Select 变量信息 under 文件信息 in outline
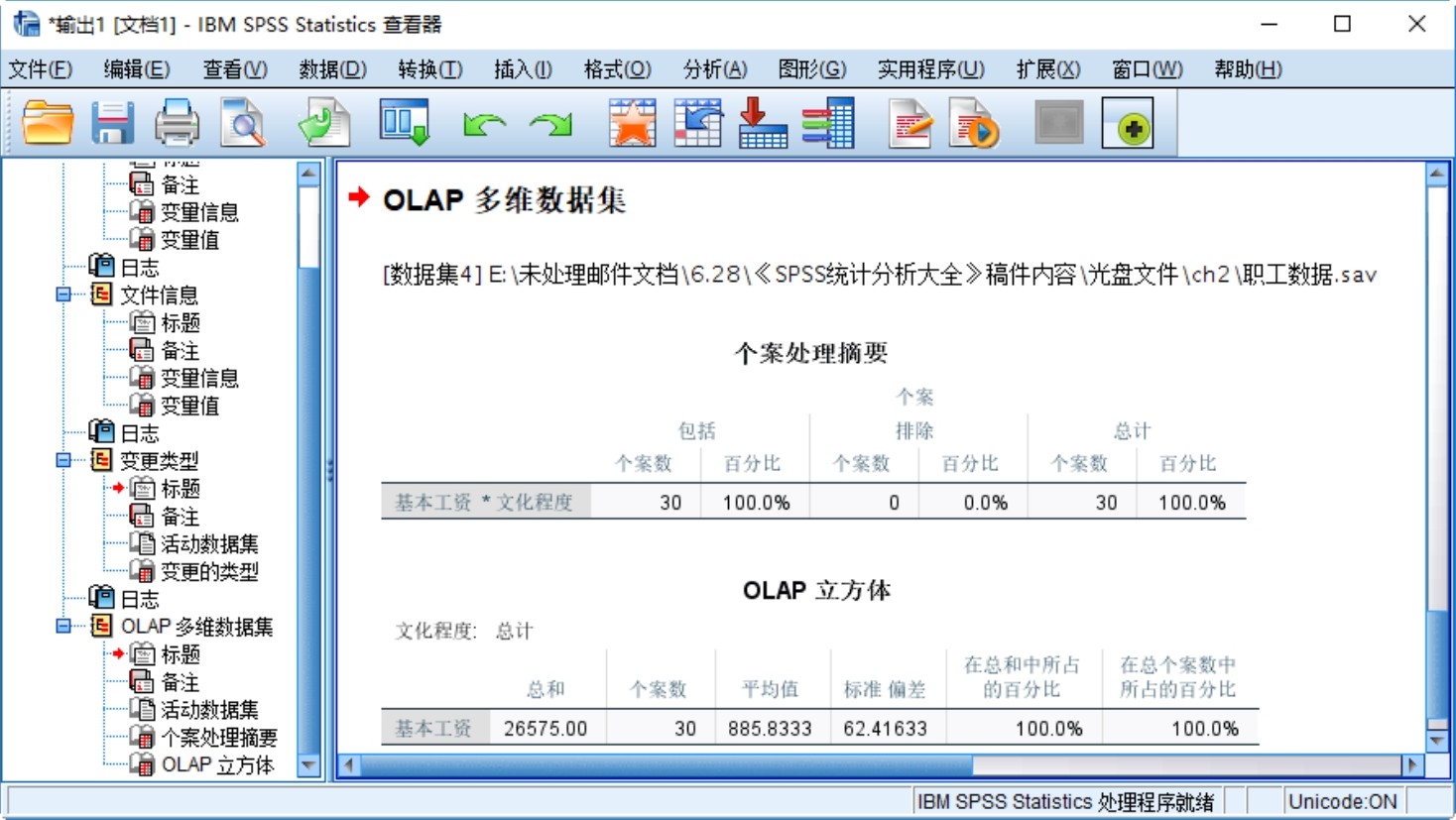Screen dimensions: 1456x820 coord(199,378)
